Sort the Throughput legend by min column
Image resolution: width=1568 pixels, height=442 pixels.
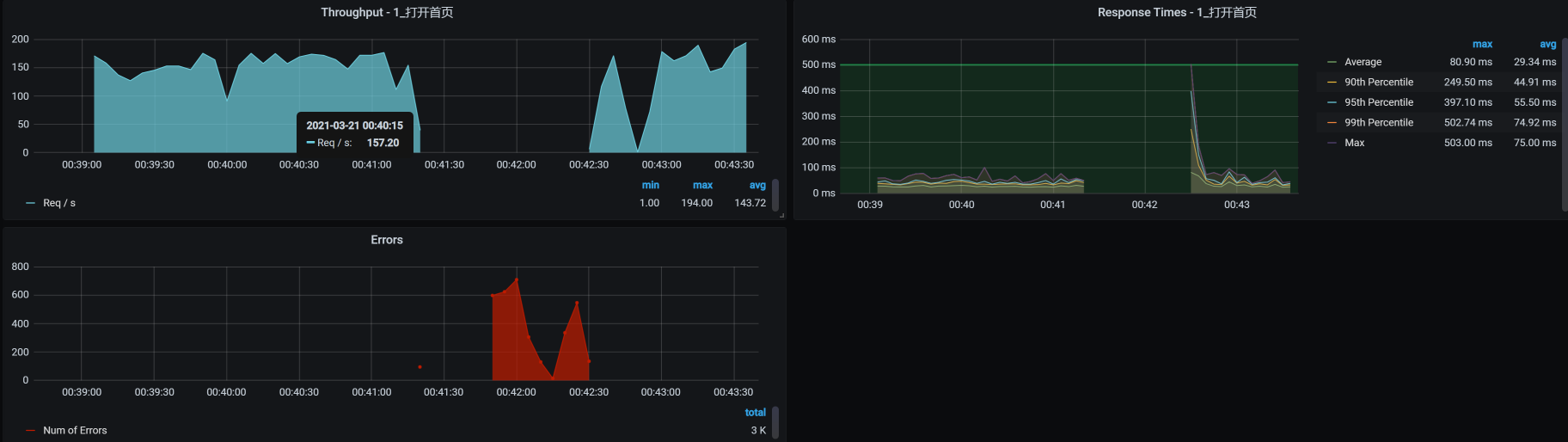tap(651, 185)
